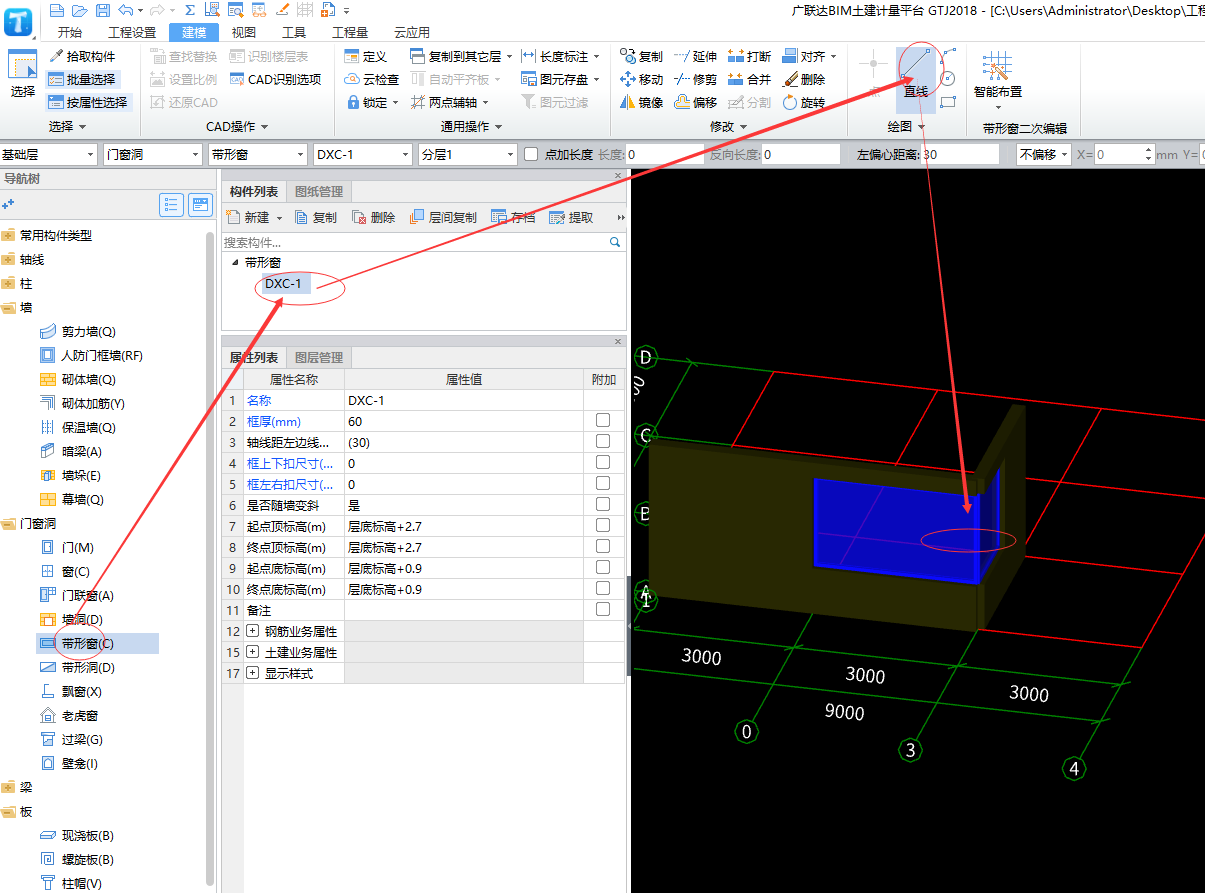Click 提取 button in component list
The image size is (1205, 893).
[571, 217]
